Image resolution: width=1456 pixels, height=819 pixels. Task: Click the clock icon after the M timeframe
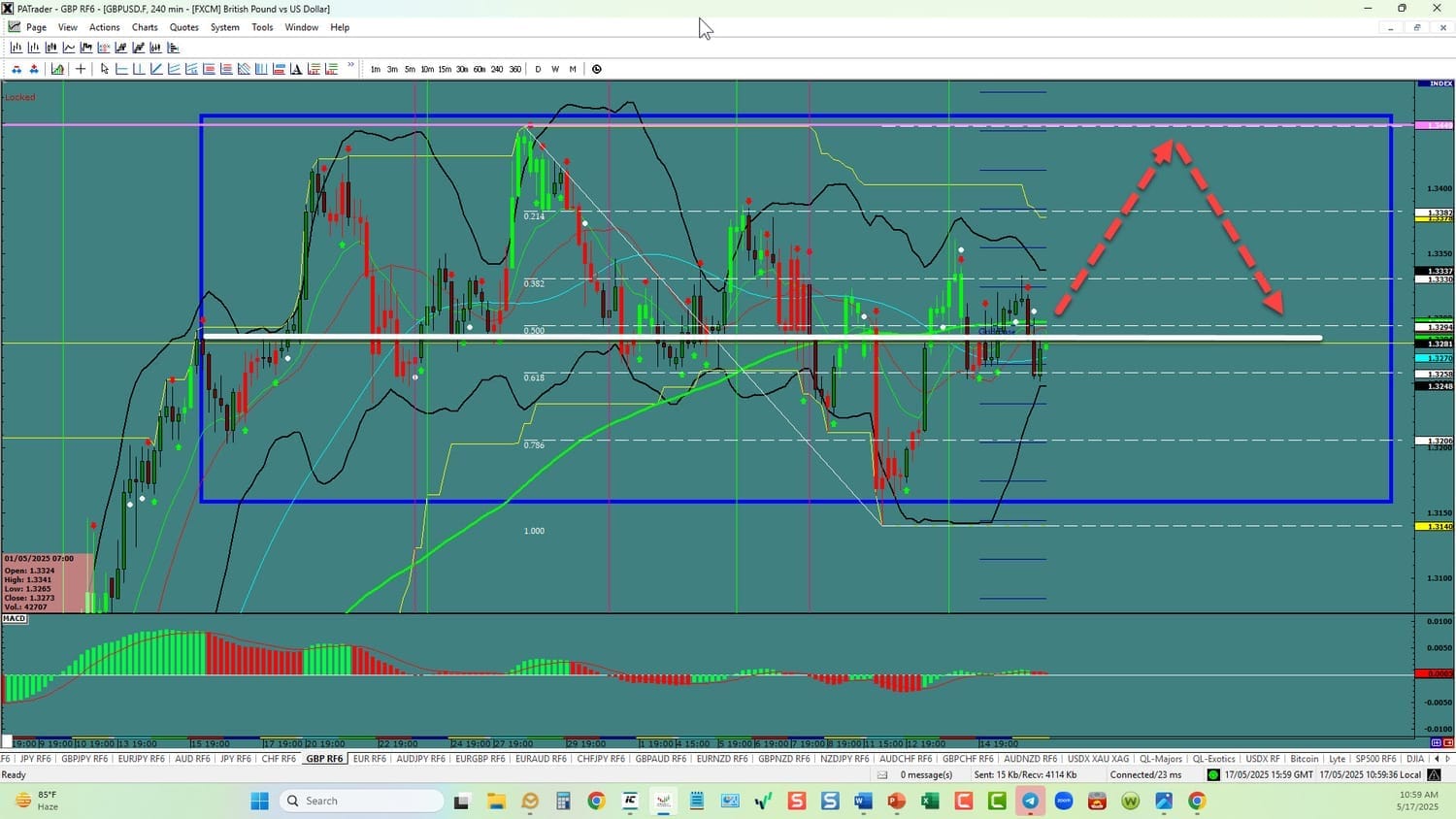click(x=597, y=69)
